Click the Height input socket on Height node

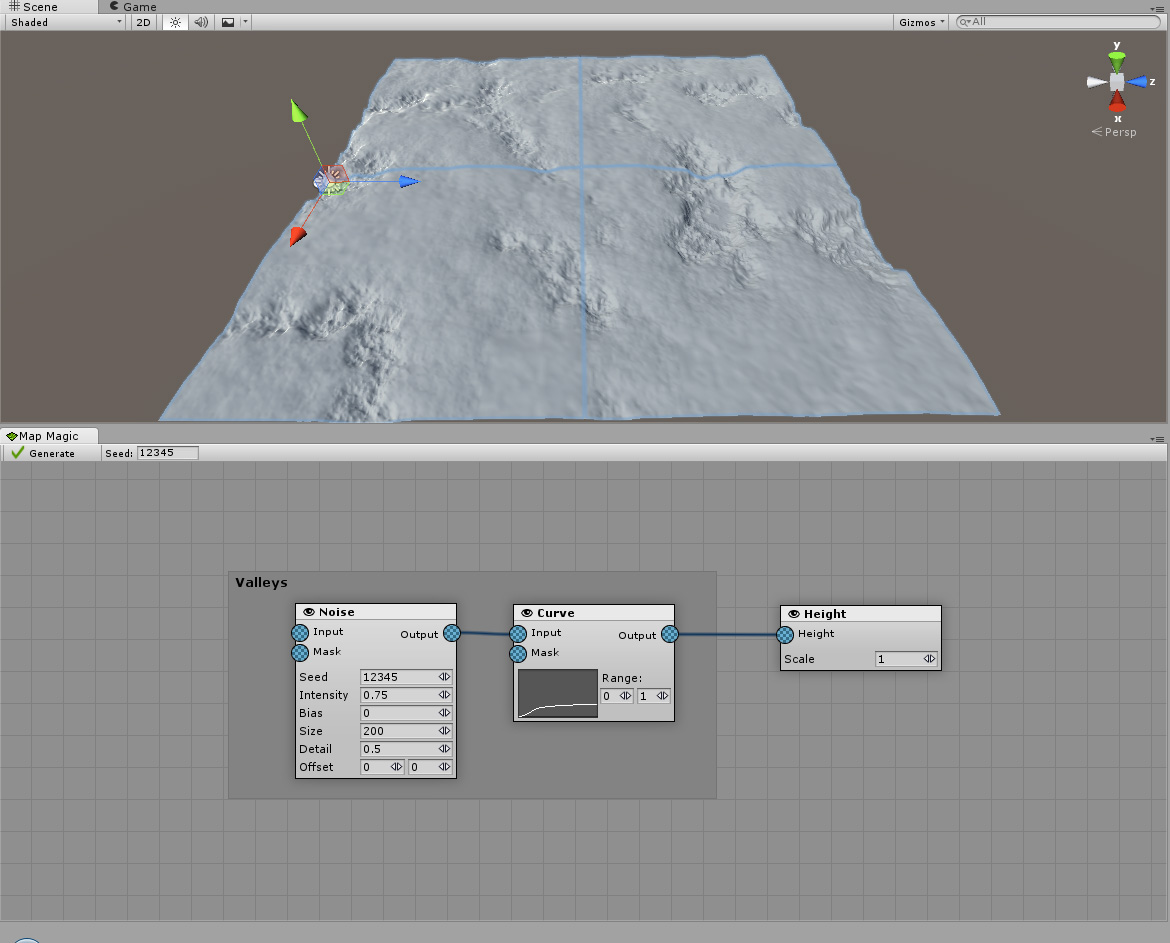point(785,634)
